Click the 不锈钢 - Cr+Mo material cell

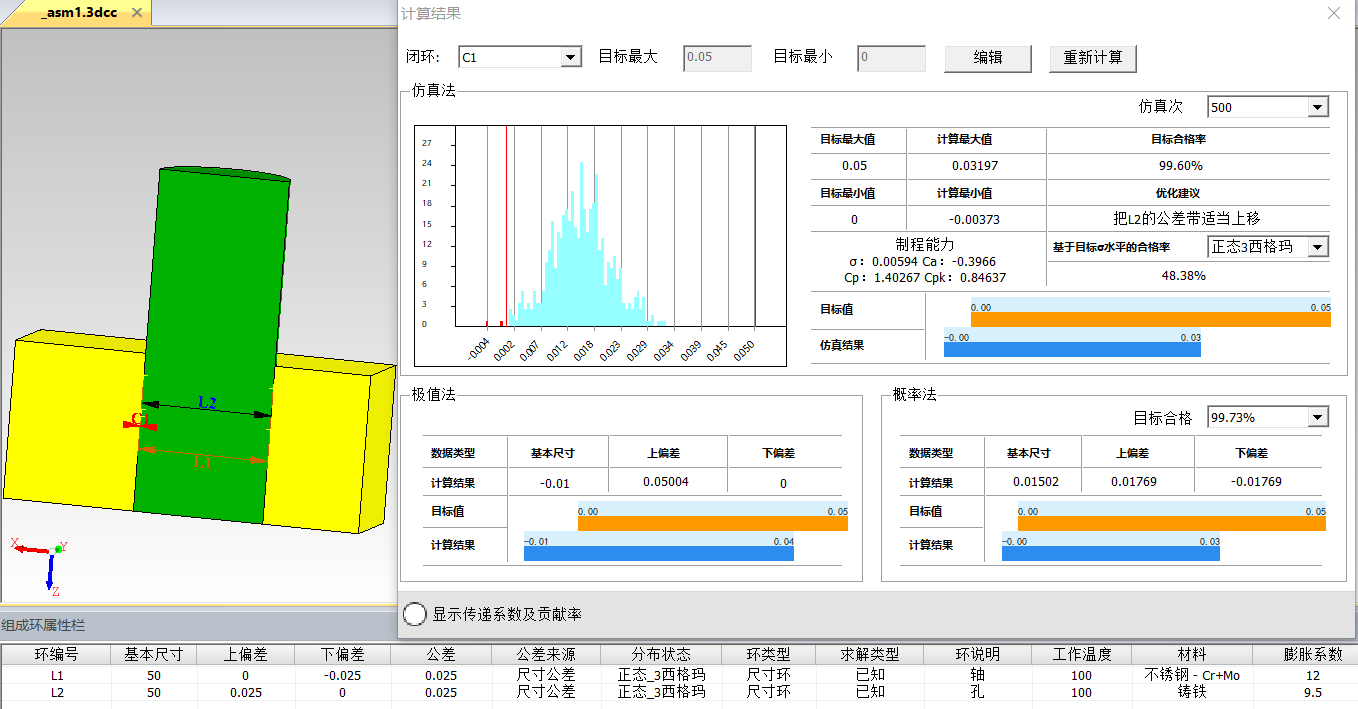(x=1191, y=675)
